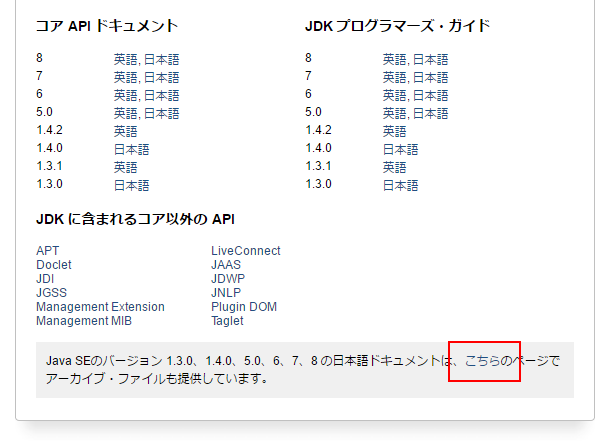Open 英語 link for Core API version 1.4.2
604x446 pixels.
point(125,131)
